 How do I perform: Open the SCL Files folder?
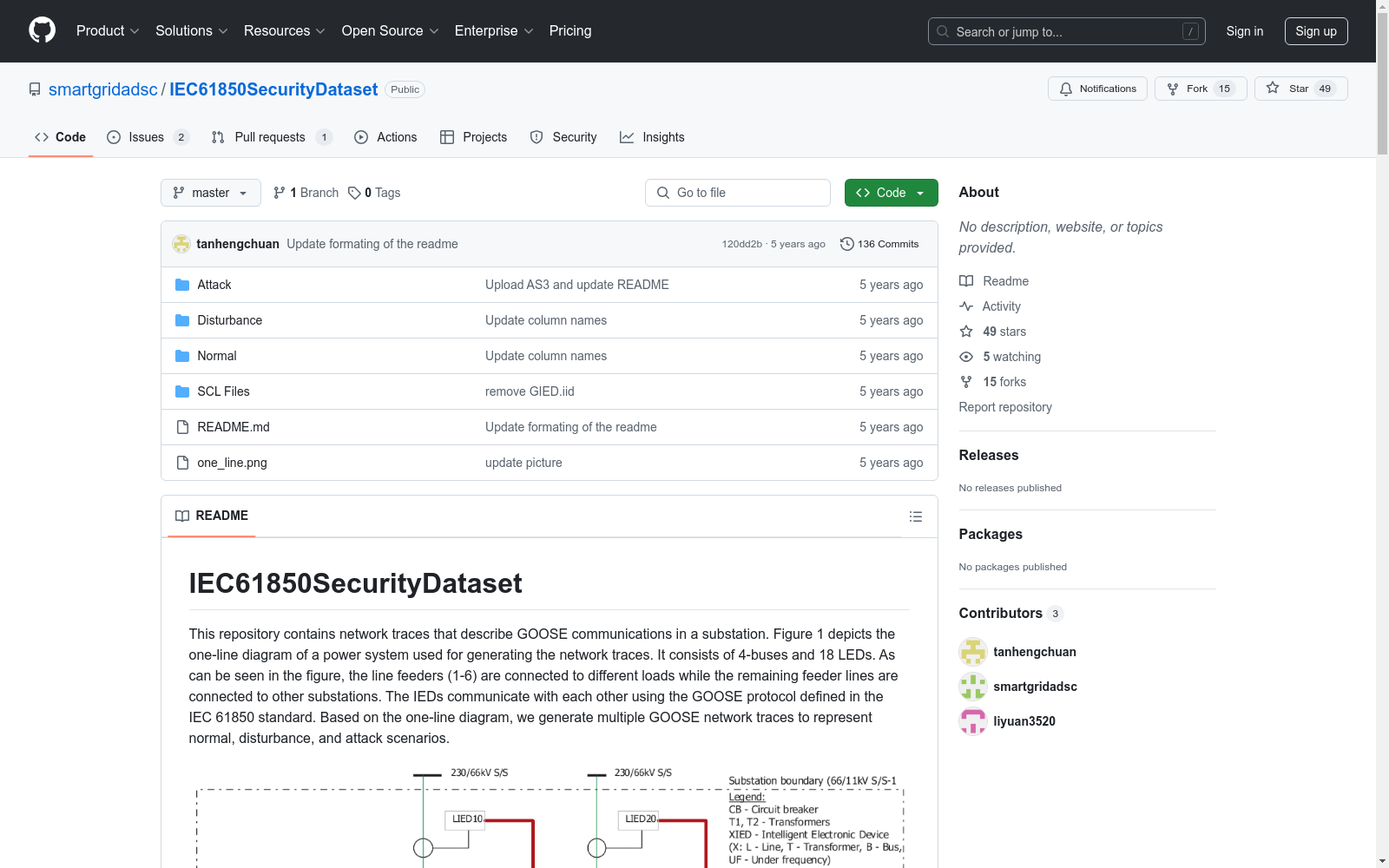223,391
